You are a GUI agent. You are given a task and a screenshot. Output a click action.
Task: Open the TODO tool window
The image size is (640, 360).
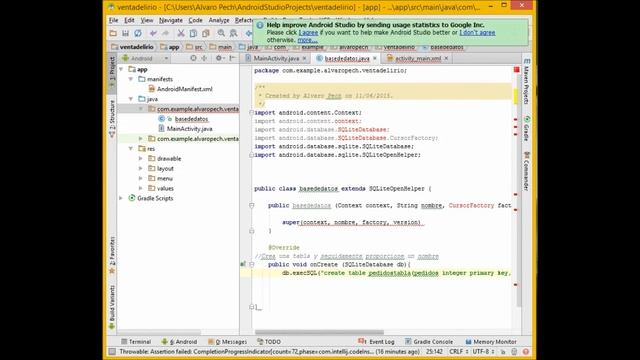[x=269, y=342]
